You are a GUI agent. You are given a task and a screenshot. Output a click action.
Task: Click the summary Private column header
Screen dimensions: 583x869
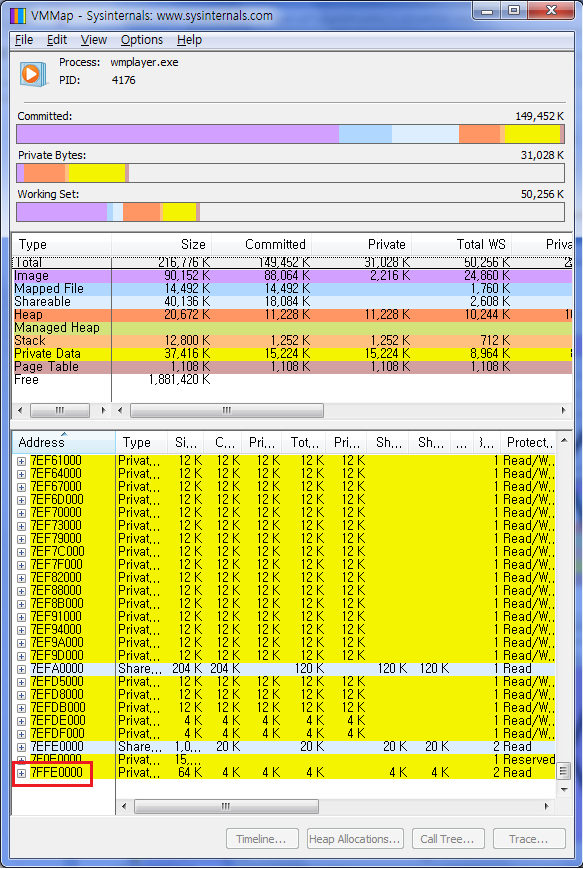point(361,244)
